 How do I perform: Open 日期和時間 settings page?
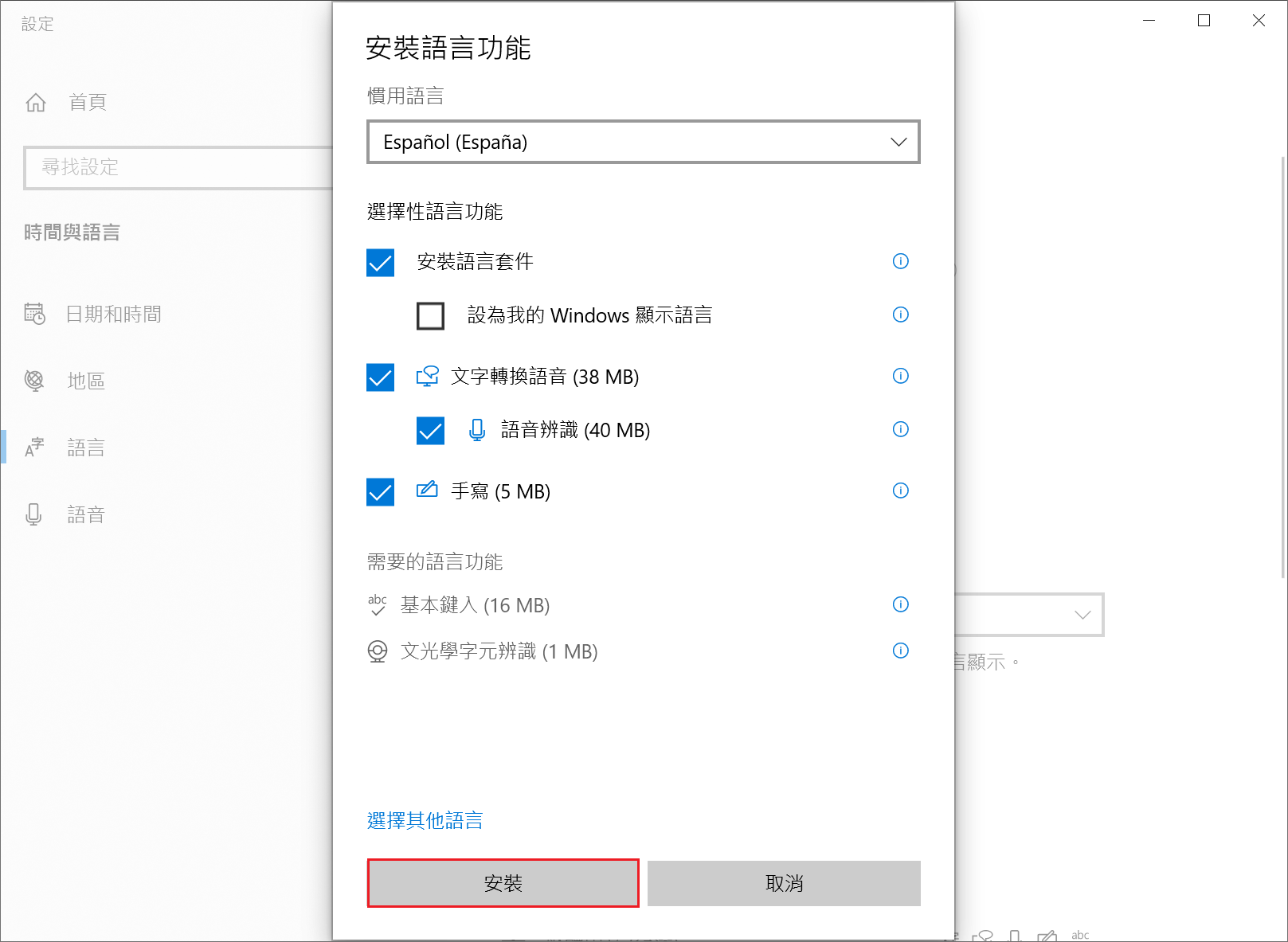point(113,315)
